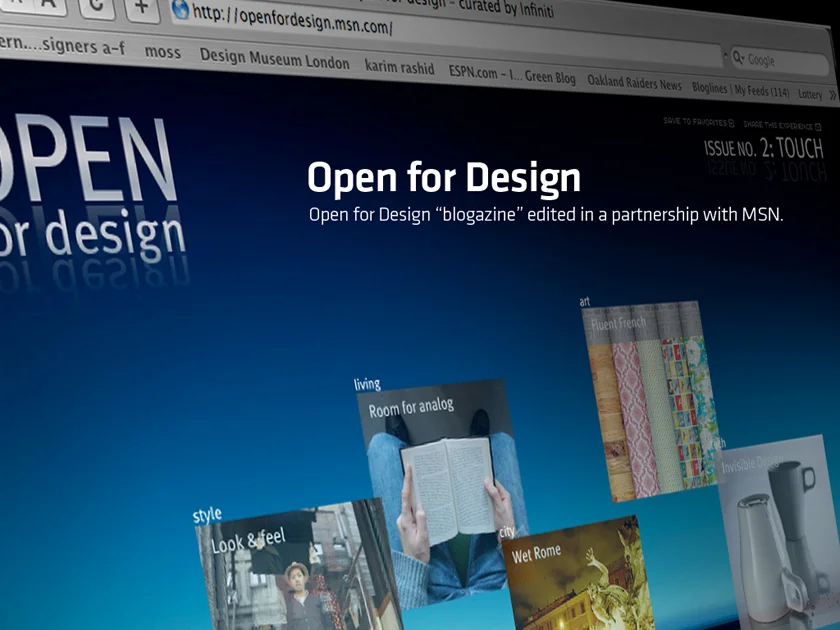
Task: Click the globe site icon in address bar
Action: pyautogui.click(x=181, y=10)
